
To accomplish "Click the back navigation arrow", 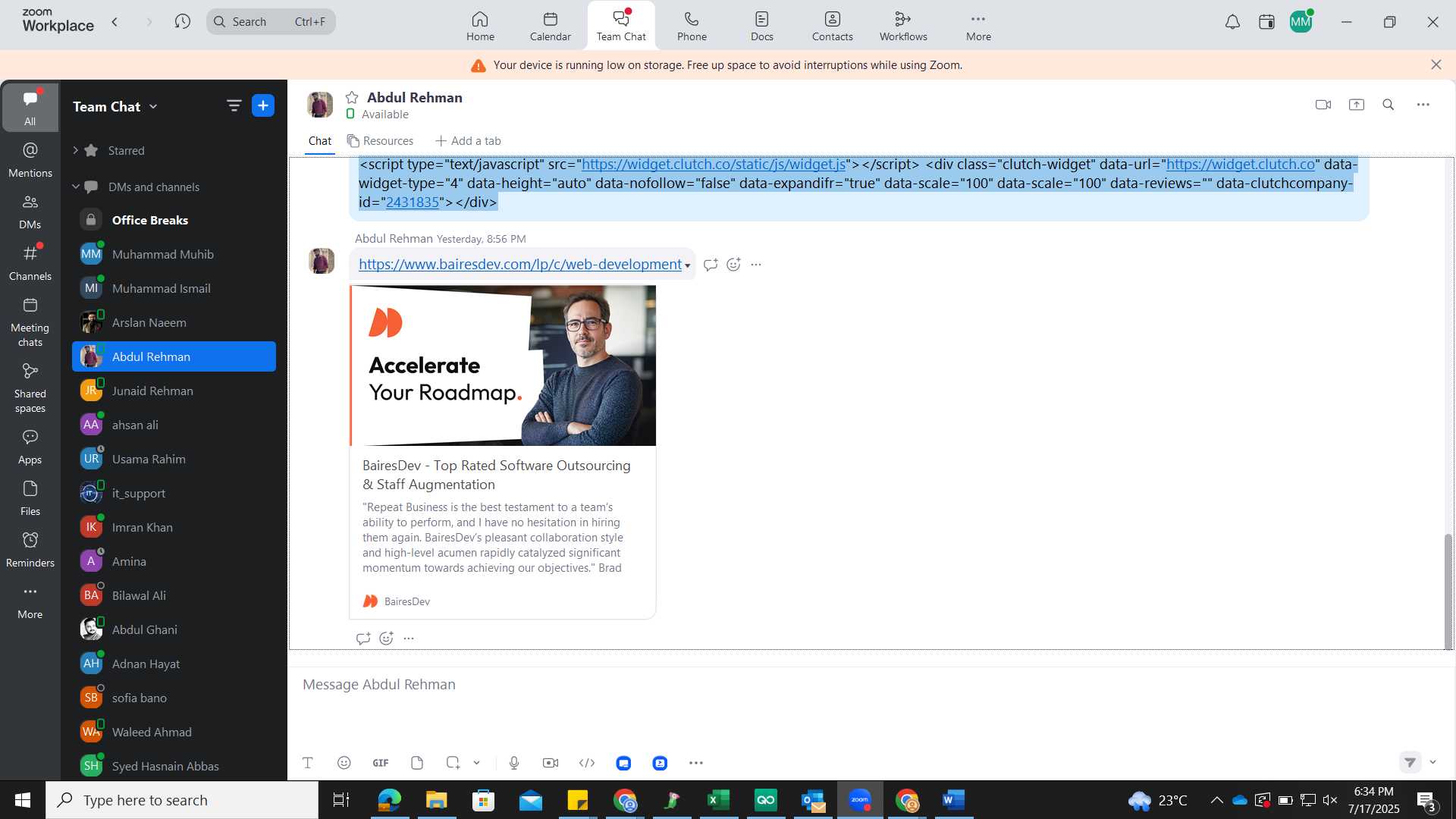I will click(x=115, y=22).
